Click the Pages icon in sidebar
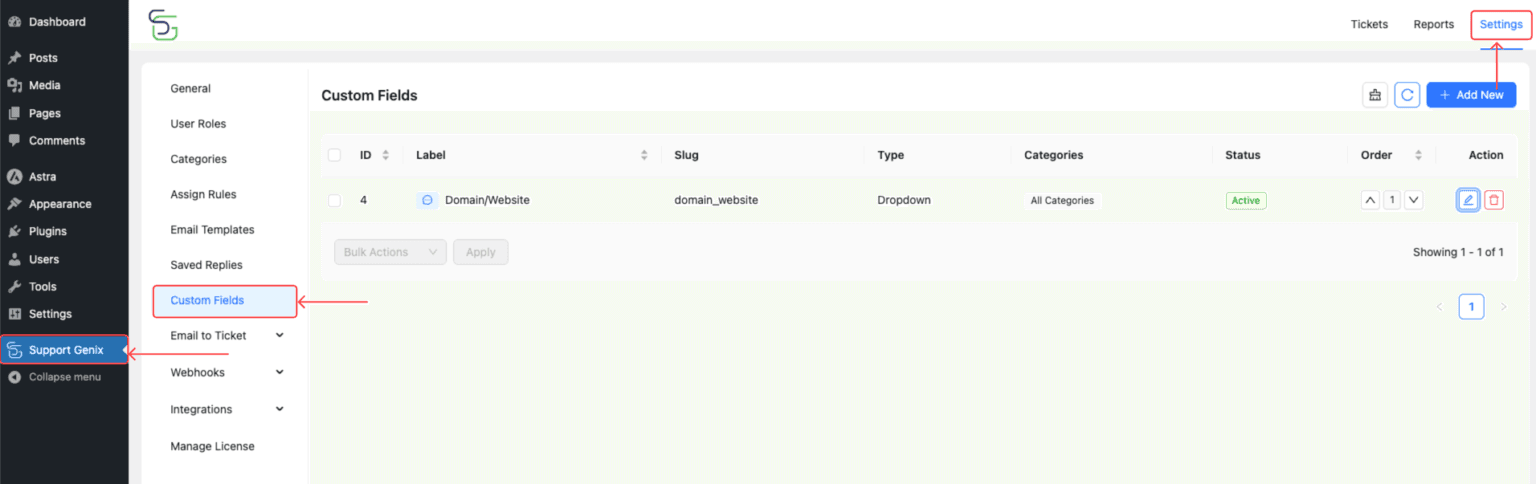Image resolution: width=1536 pixels, height=484 pixels. [x=15, y=114]
